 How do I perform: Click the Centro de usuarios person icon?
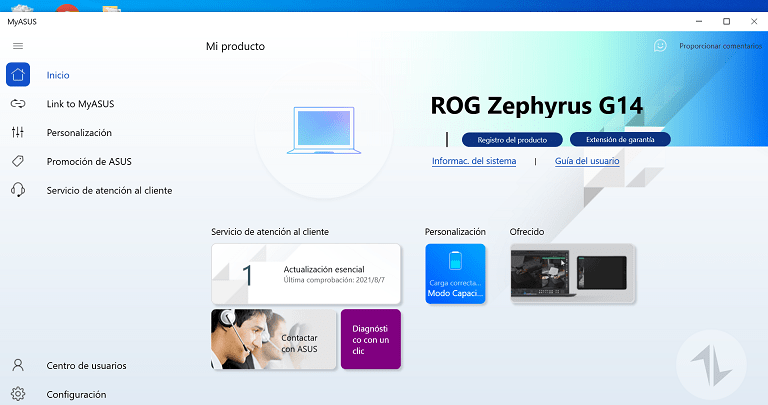tap(18, 365)
